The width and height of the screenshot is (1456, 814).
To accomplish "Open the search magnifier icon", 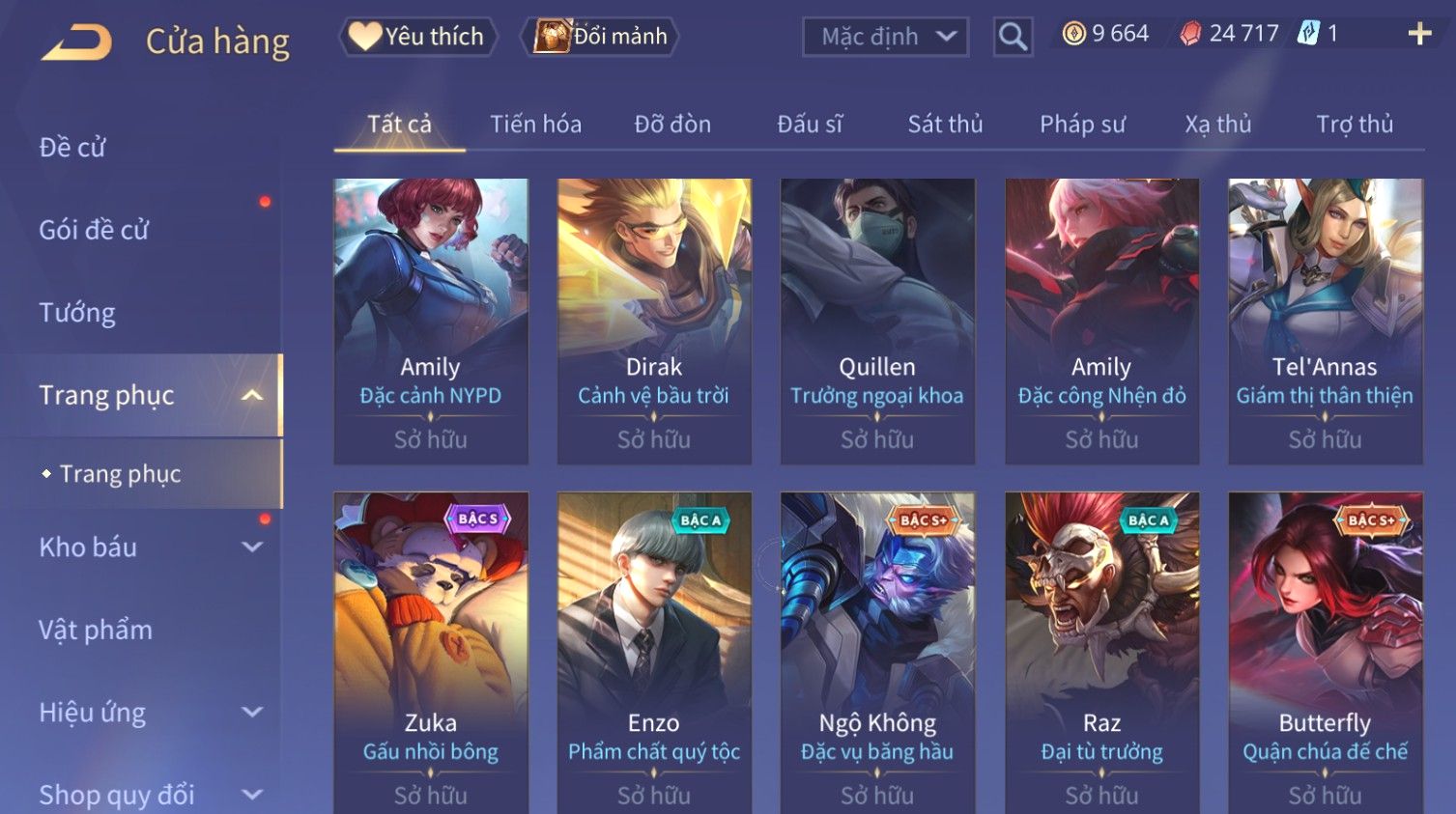I will pos(1013,37).
